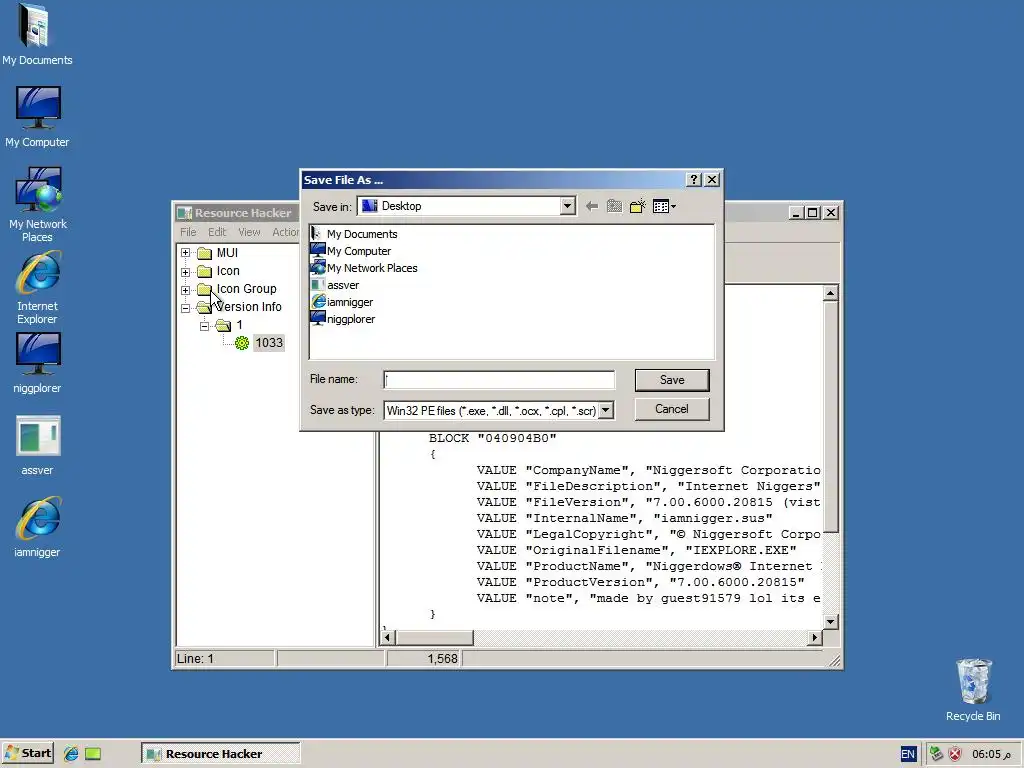The image size is (1024, 768).
Task: Select the MUI folder in resource tree
Action: [217, 253]
